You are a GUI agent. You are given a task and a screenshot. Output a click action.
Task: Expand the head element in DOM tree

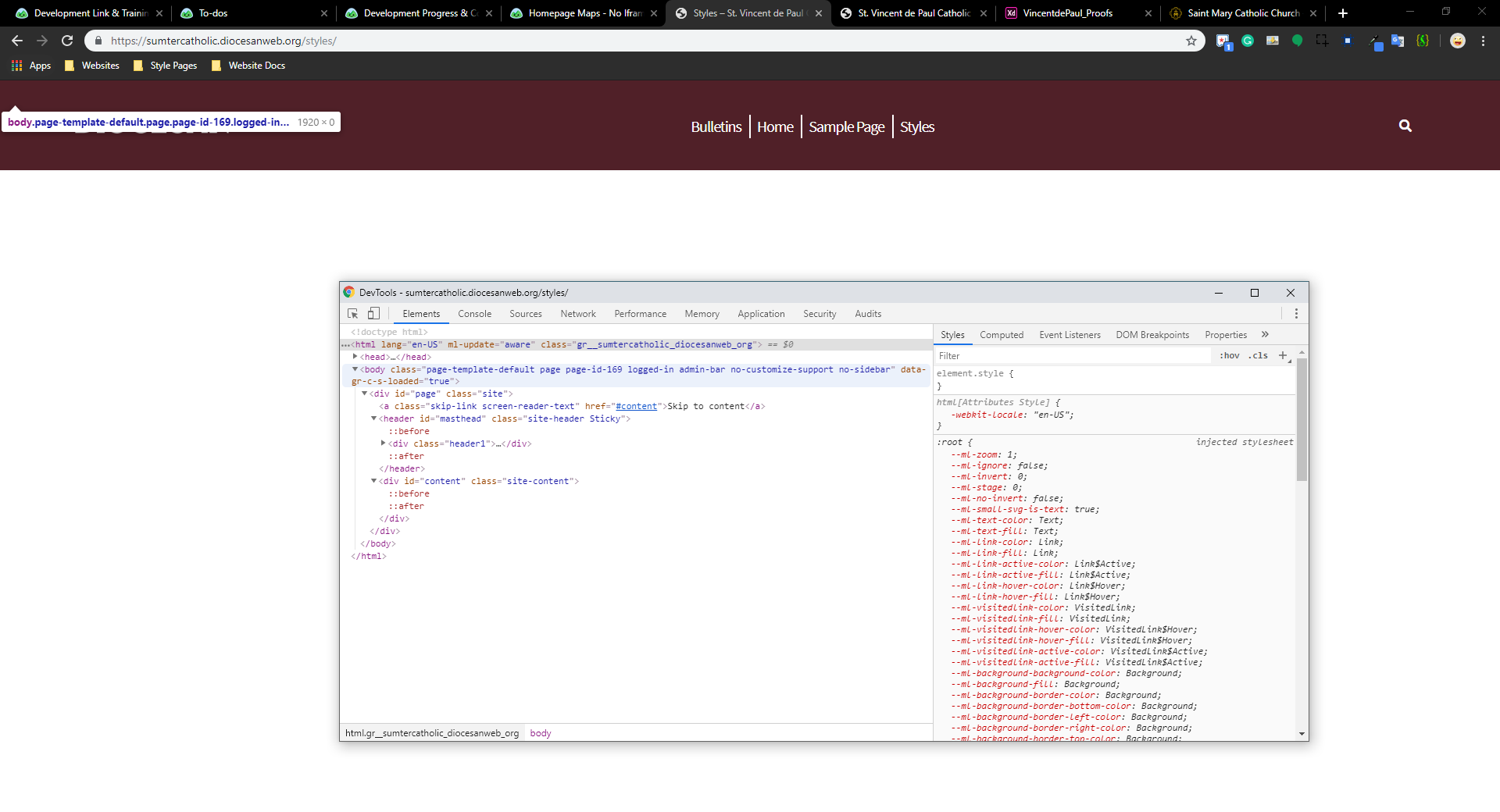pyautogui.click(x=355, y=357)
